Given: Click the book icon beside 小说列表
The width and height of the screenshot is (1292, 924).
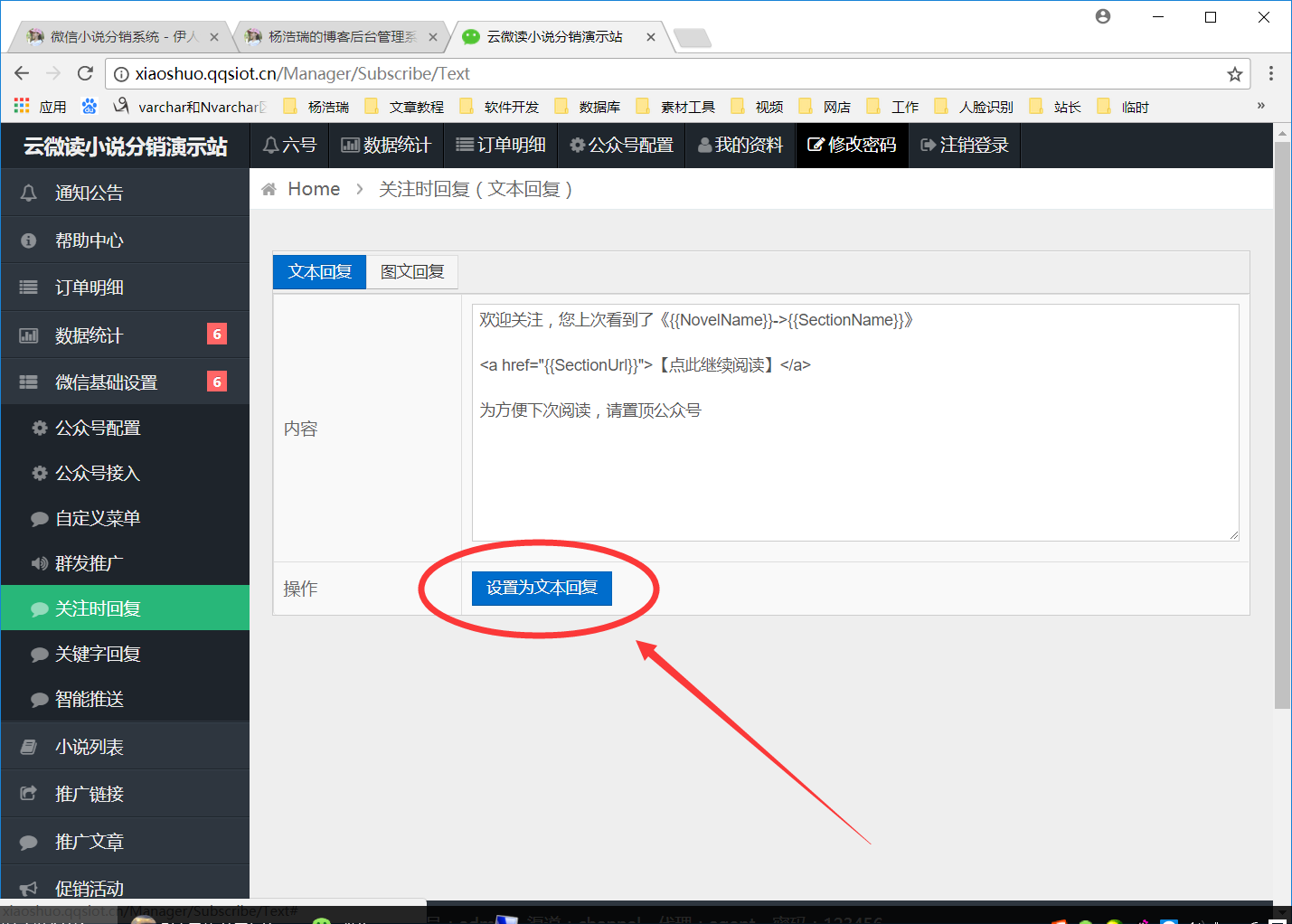Looking at the screenshot, I should pos(29,747).
